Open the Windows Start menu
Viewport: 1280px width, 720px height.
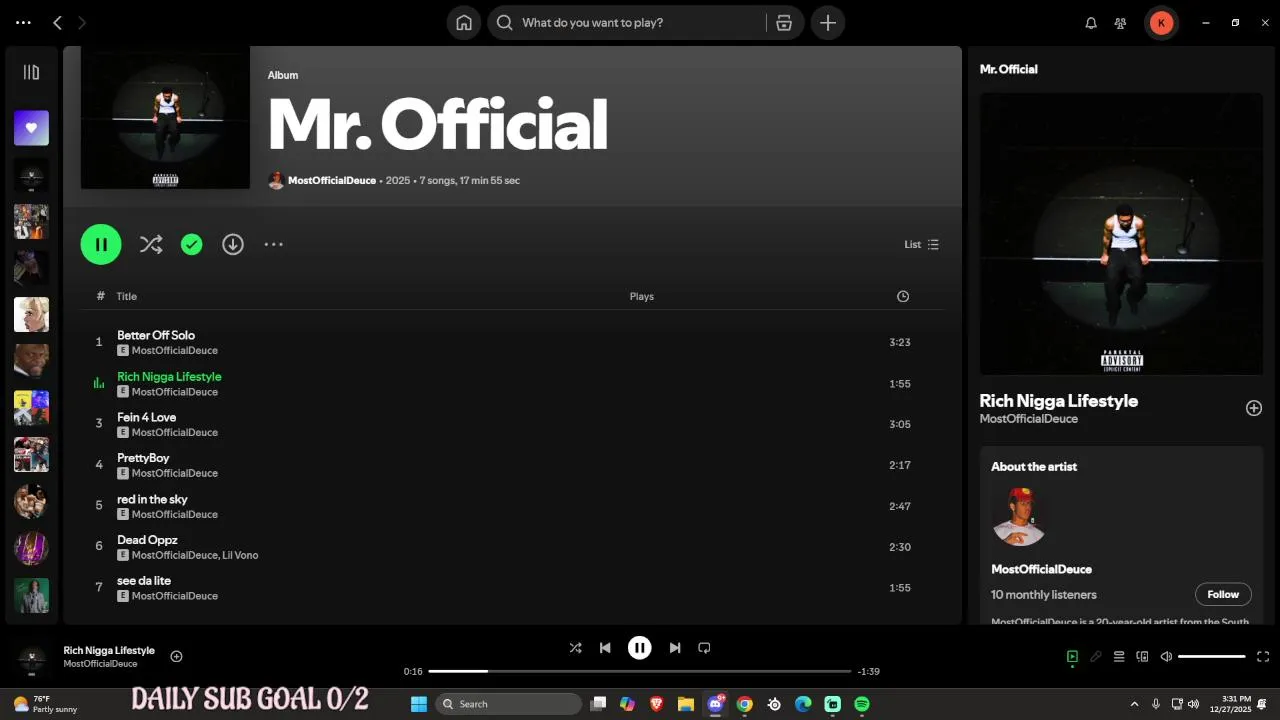point(419,704)
